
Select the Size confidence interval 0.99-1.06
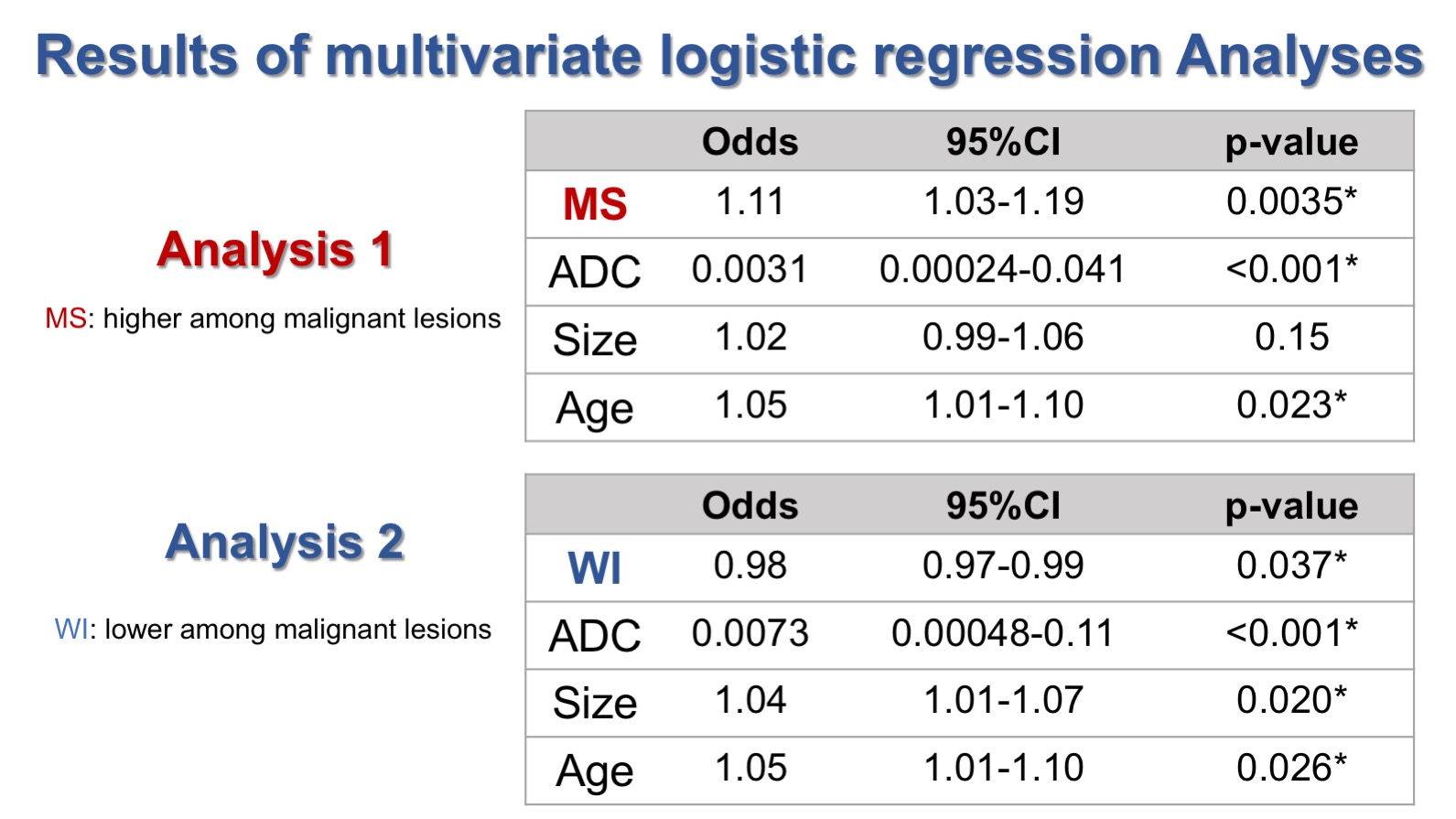[x=1002, y=338]
